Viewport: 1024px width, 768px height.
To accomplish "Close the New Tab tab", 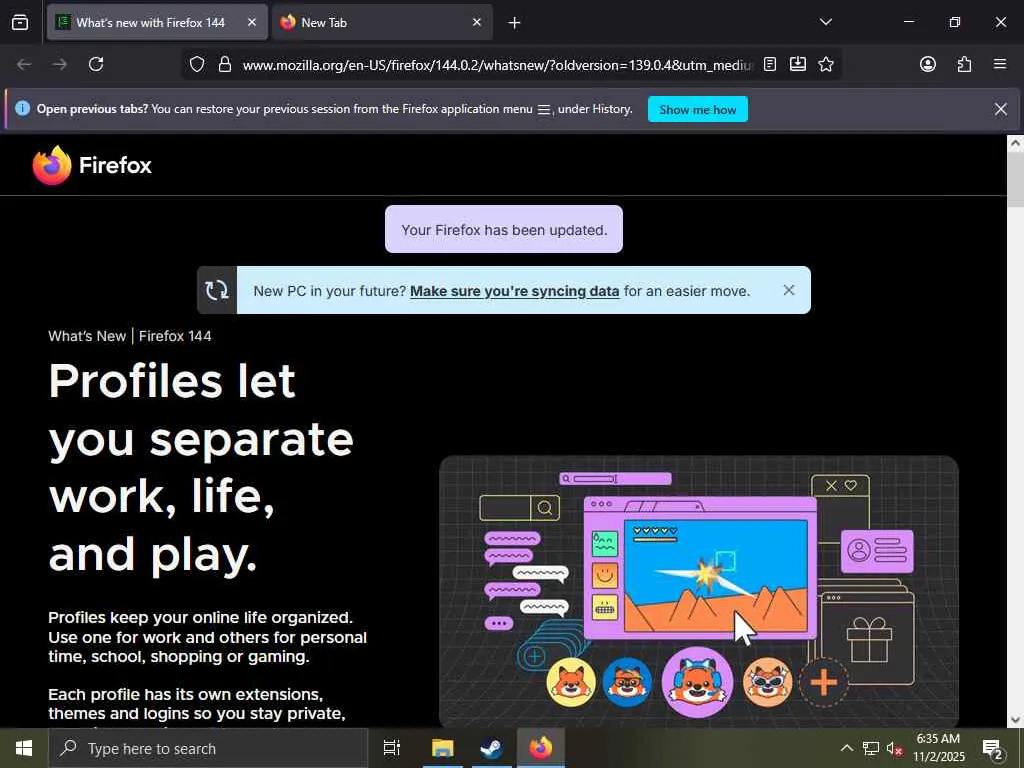I will tap(477, 22).
